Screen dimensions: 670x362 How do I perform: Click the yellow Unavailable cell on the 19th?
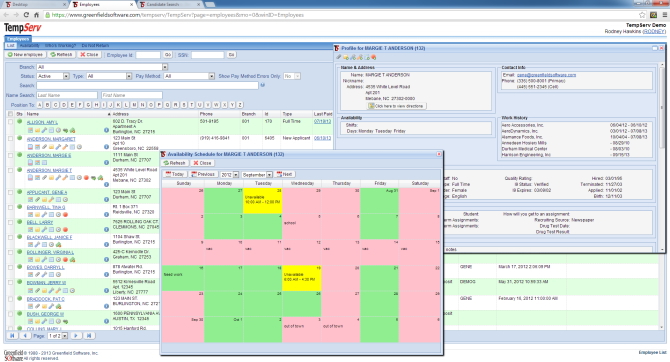(302, 278)
